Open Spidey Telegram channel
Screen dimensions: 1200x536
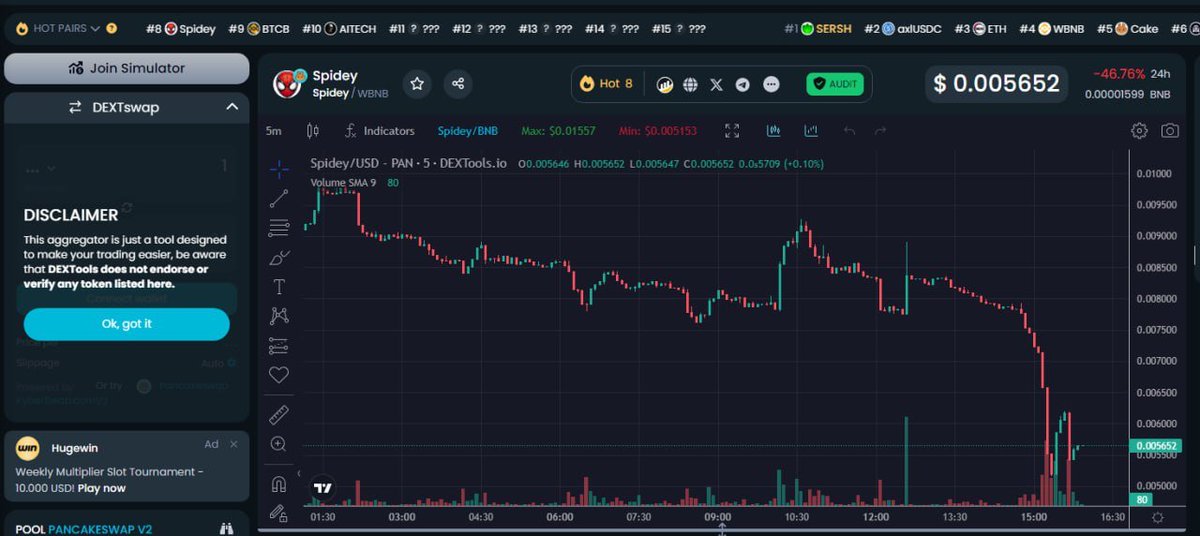tap(743, 84)
